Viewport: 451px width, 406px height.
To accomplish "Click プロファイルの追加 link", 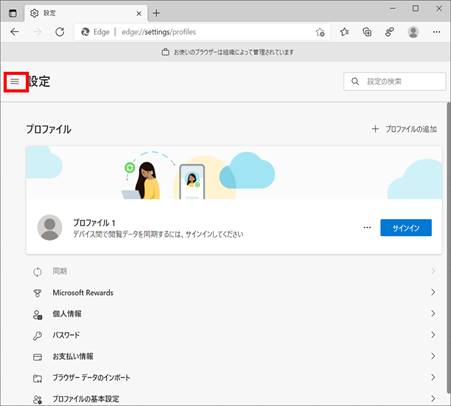I will (404, 129).
